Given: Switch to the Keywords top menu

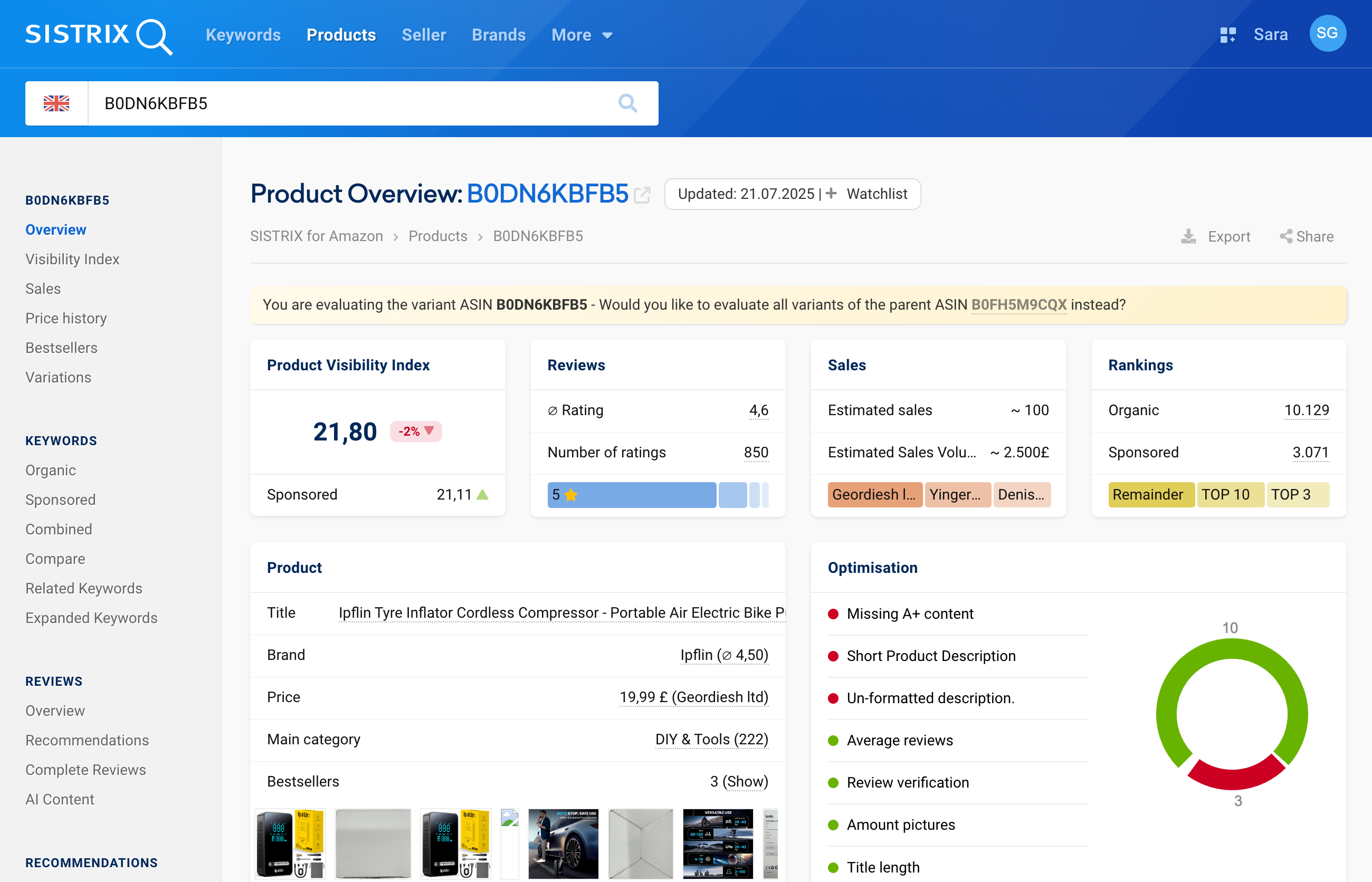Looking at the screenshot, I should 243,35.
